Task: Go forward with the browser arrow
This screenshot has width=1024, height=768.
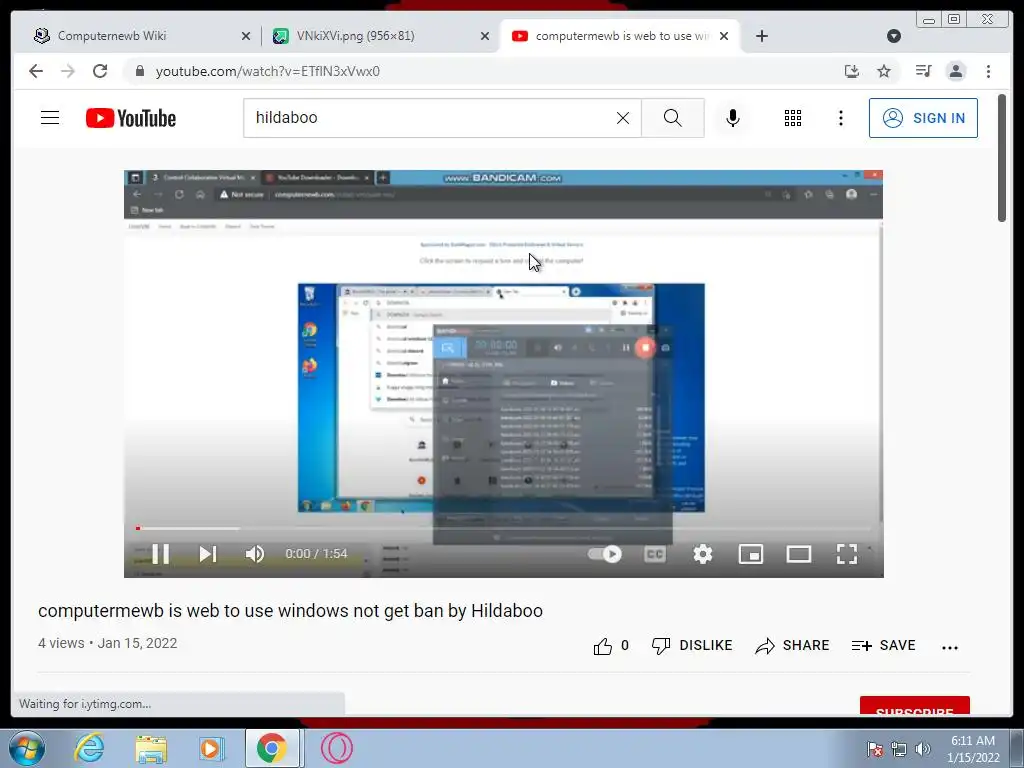Action: (x=68, y=71)
